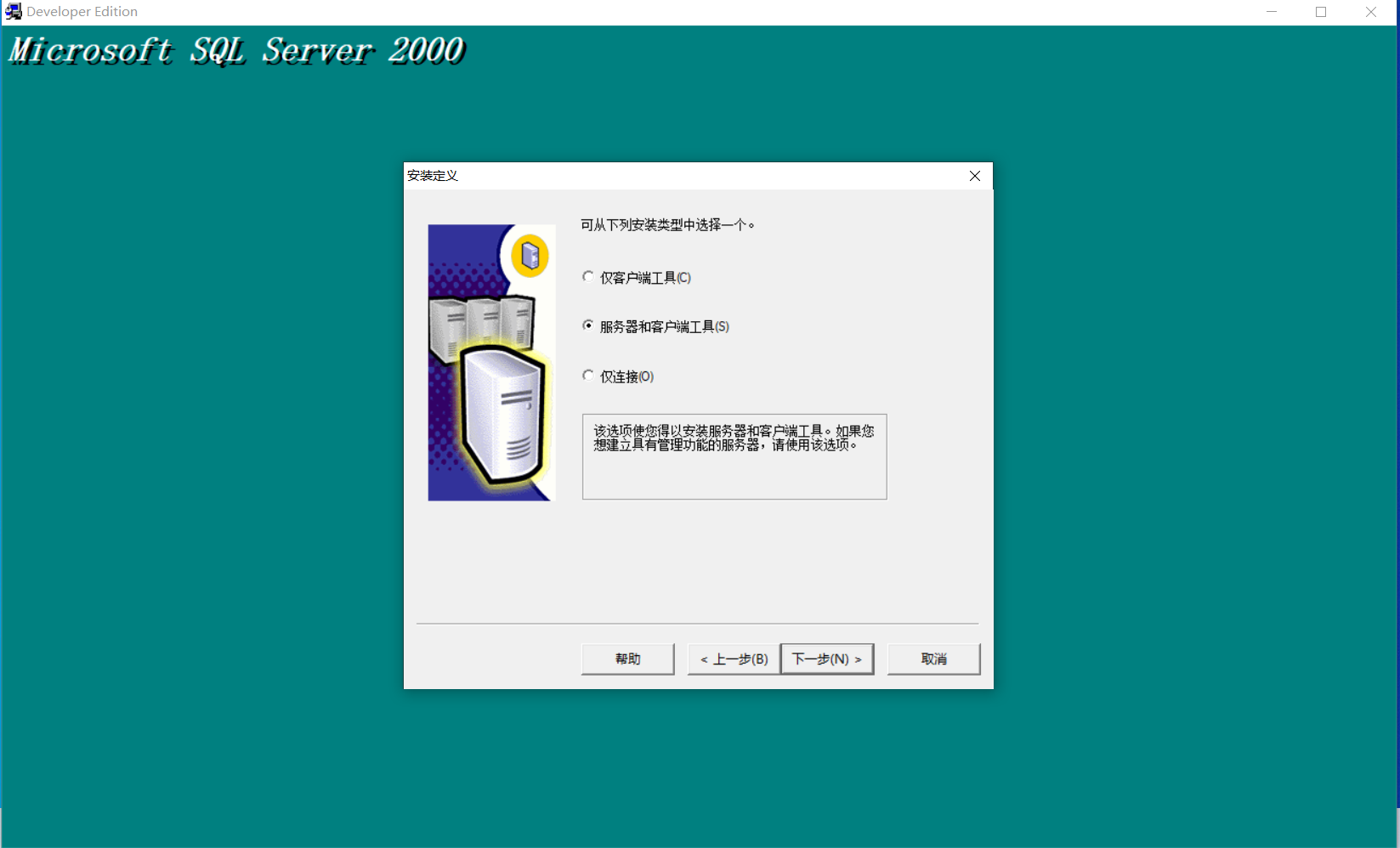Close the Developer Edition window
The height and width of the screenshot is (848, 1400).
(x=1371, y=12)
